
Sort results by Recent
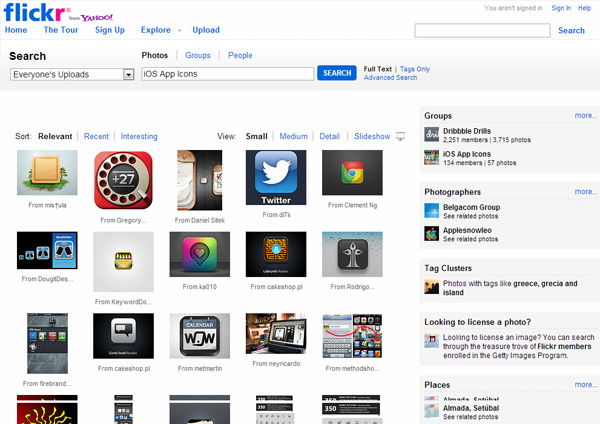tap(96, 136)
